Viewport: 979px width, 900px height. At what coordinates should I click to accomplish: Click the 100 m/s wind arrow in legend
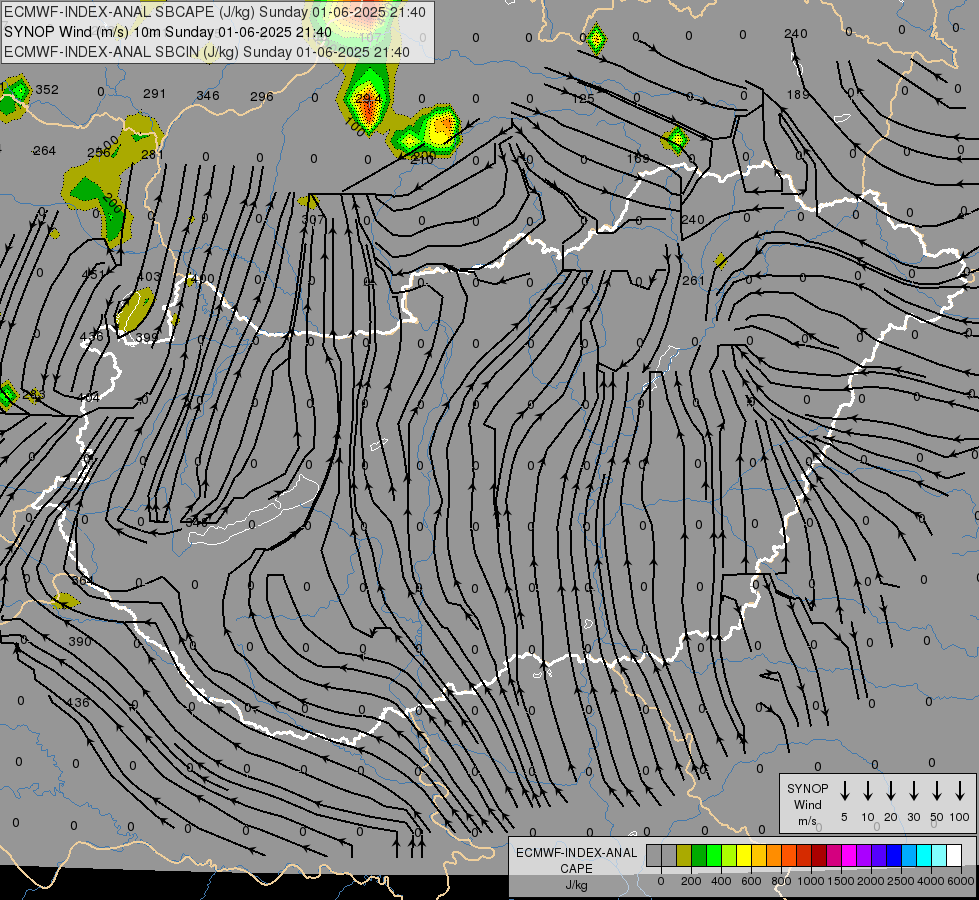(960, 791)
